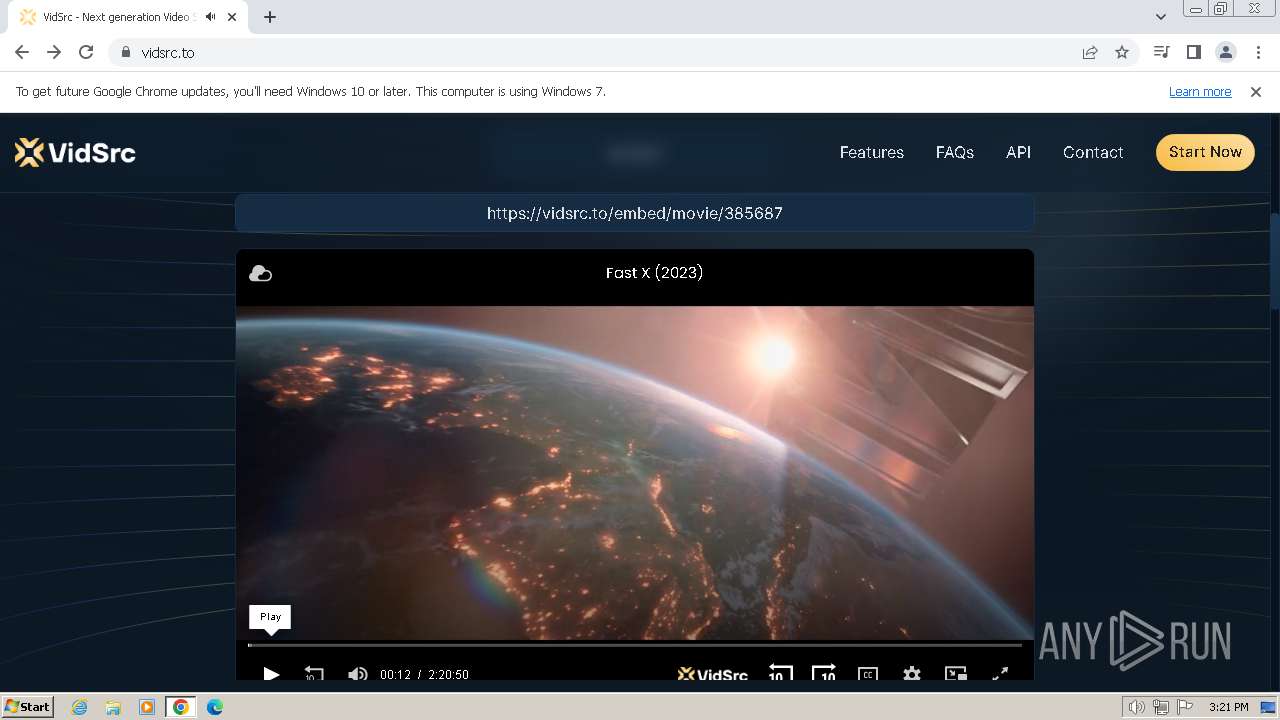
Task: Open media controls in Chrome toolbar
Action: pos(1161,52)
